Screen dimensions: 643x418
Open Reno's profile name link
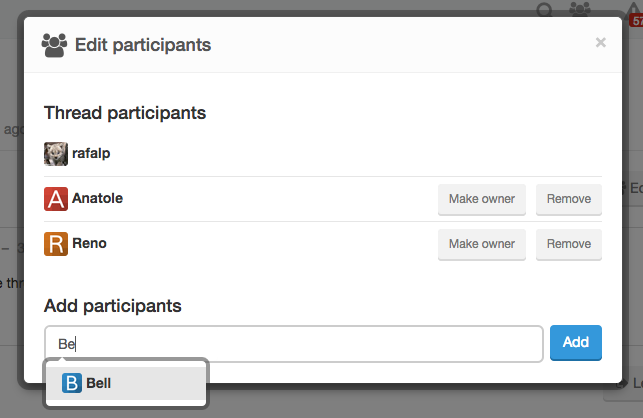(89, 244)
